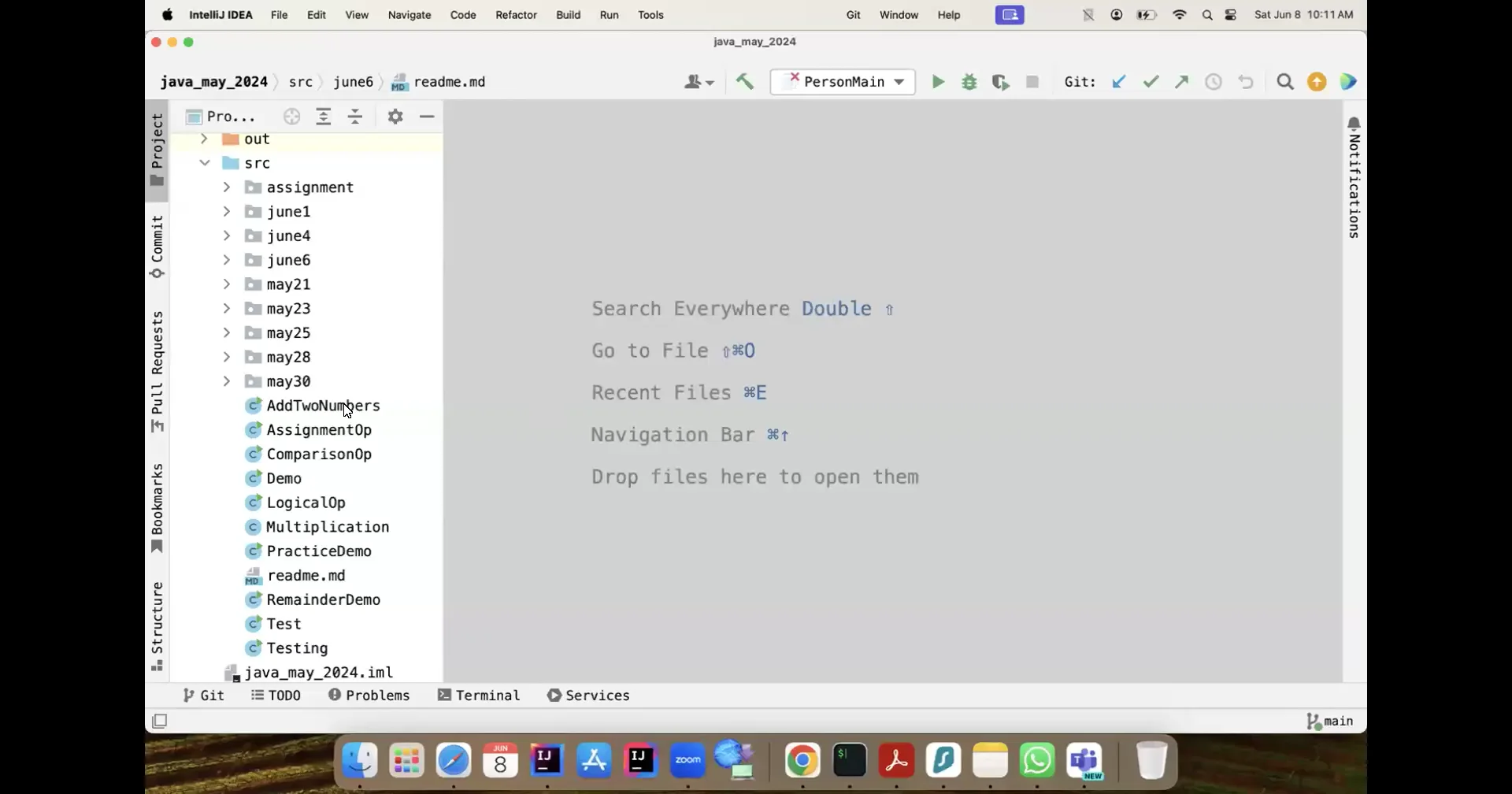Collapse the src directory

[205, 163]
